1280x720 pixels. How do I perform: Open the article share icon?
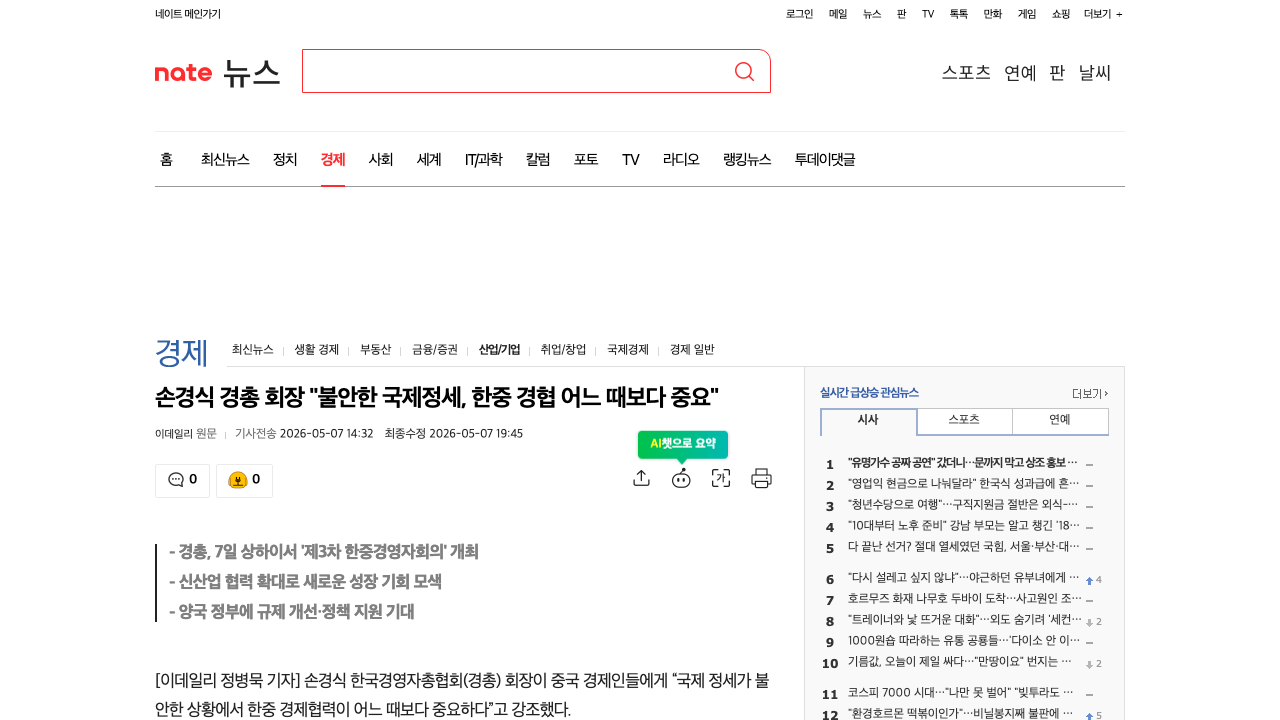642,478
